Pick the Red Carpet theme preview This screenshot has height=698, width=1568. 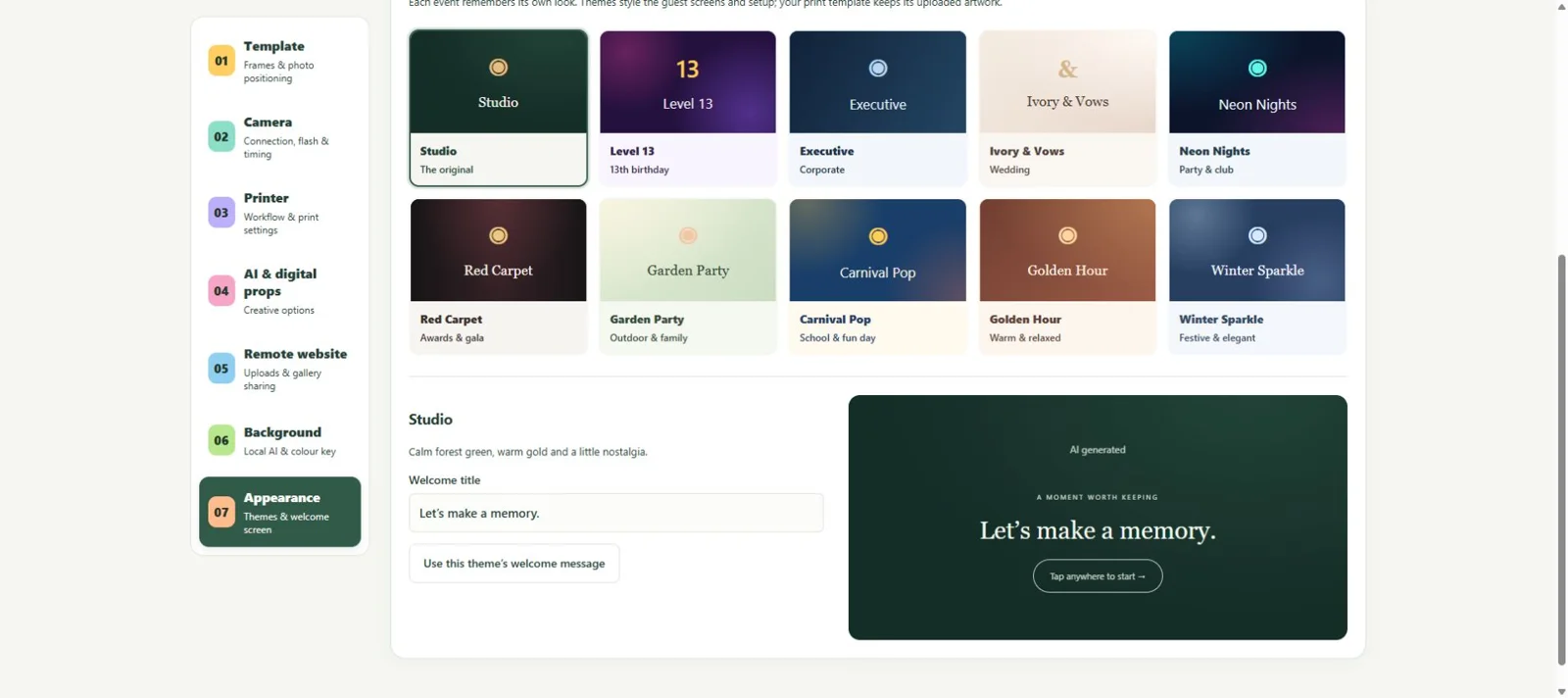click(x=498, y=250)
